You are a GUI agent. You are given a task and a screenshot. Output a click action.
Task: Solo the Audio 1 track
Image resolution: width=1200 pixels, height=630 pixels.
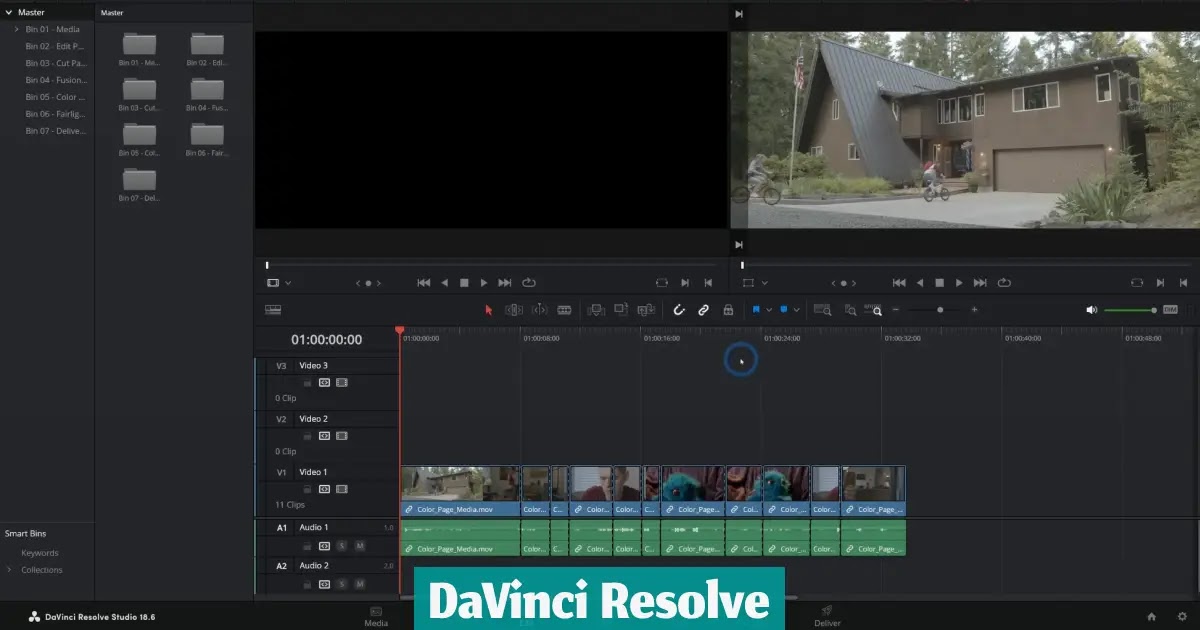click(342, 546)
